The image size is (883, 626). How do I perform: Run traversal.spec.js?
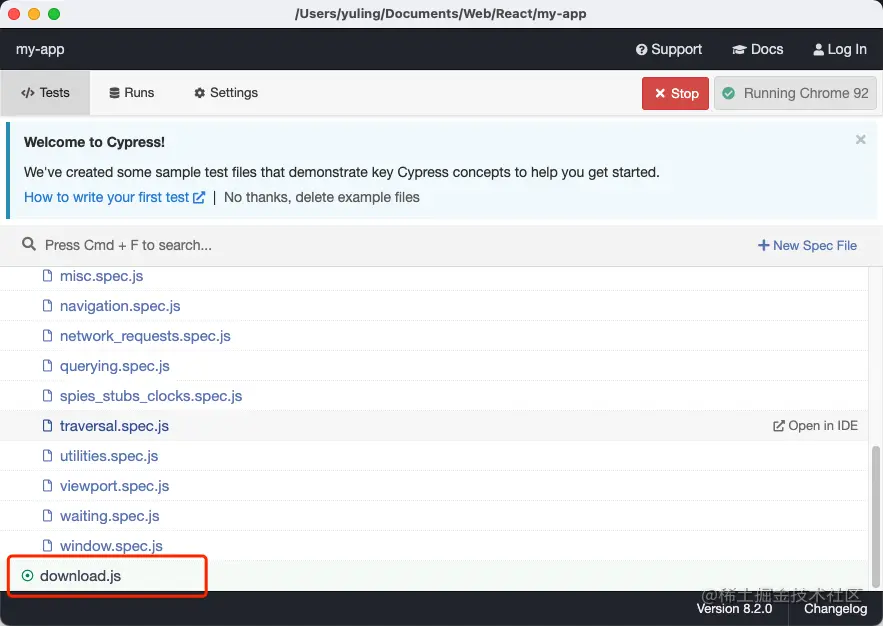pyautogui.click(x=114, y=426)
